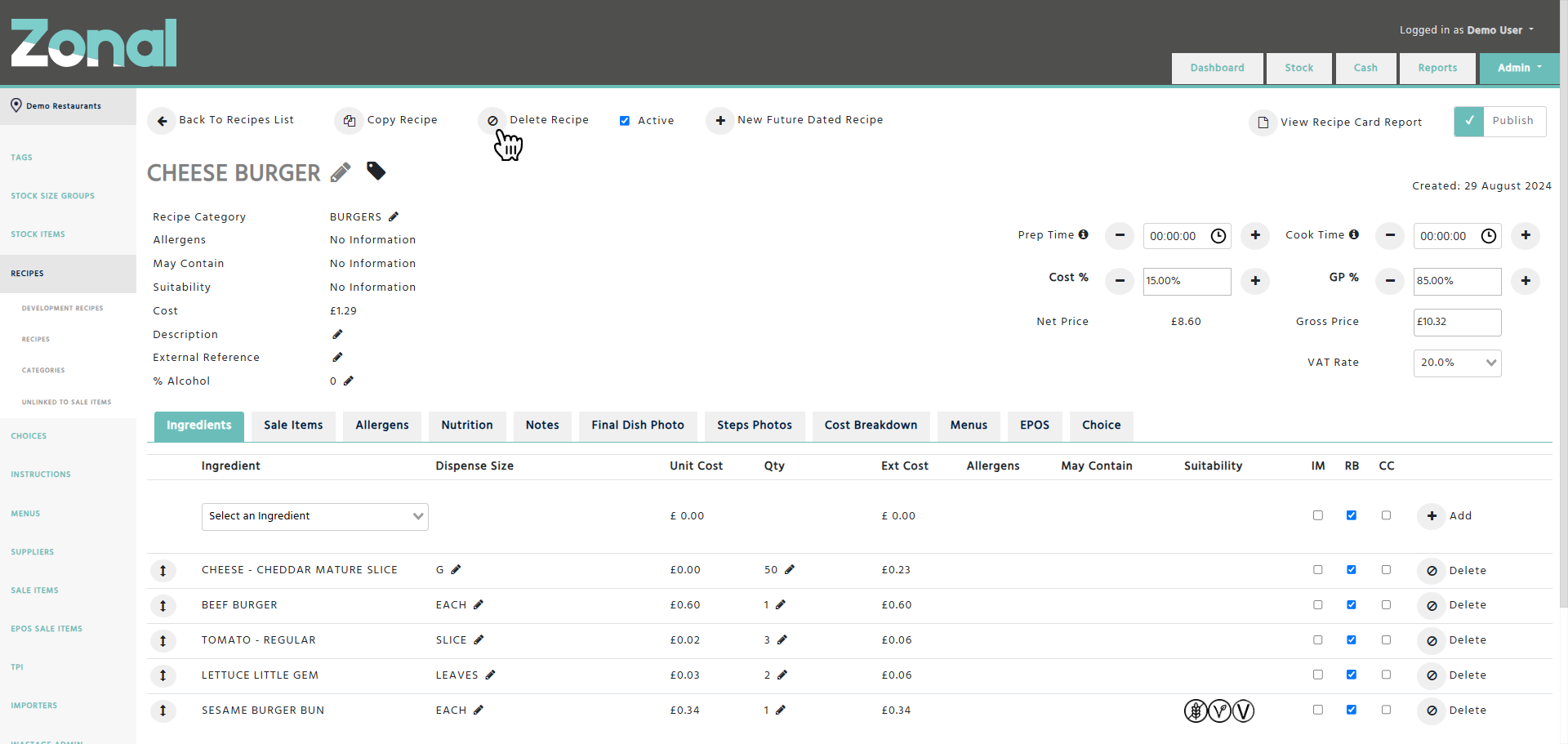Image resolution: width=1568 pixels, height=744 pixels.
Task: Open the Dashboard navigation button
Action: click(1218, 69)
